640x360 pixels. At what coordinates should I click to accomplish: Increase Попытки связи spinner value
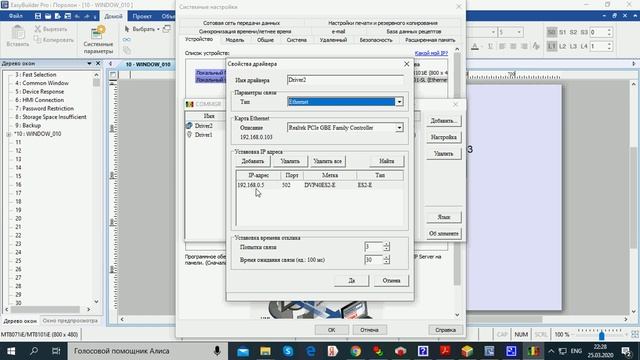pos(386,244)
